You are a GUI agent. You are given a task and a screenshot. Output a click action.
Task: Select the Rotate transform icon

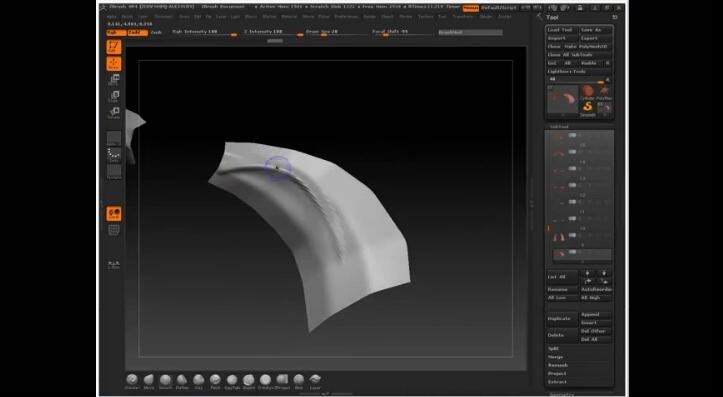[x=114, y=113]
